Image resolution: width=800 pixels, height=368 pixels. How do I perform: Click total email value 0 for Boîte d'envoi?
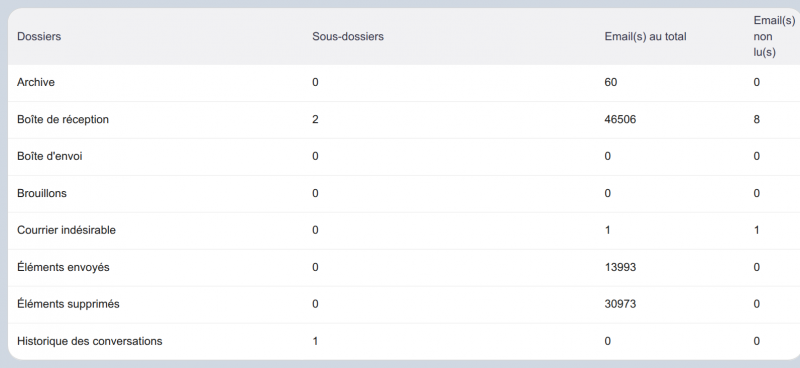608,156
